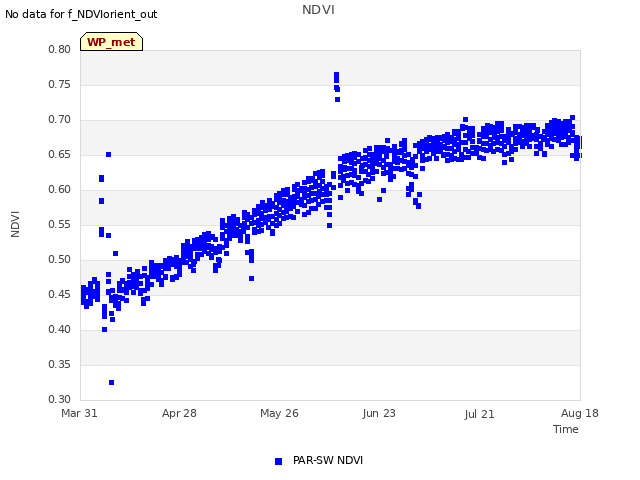Click the isolated data point near 0.40 in early April

(104, 329)
